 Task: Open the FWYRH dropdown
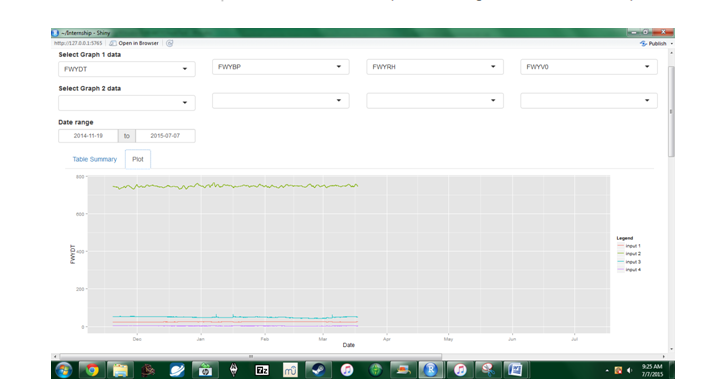(435, 67)
